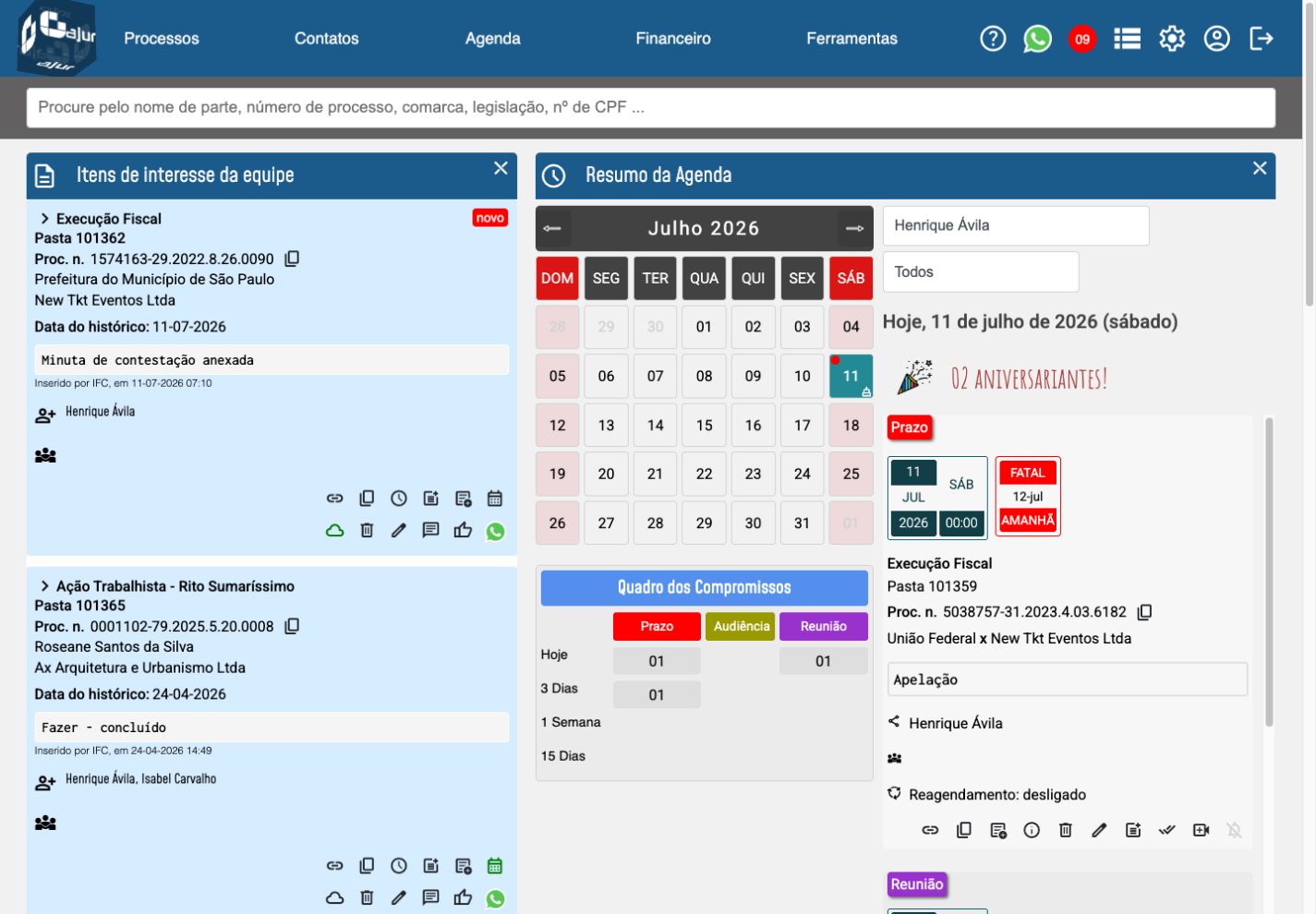
Task: Click the Hoje Prazo count 01
Action: click(657, 661)
